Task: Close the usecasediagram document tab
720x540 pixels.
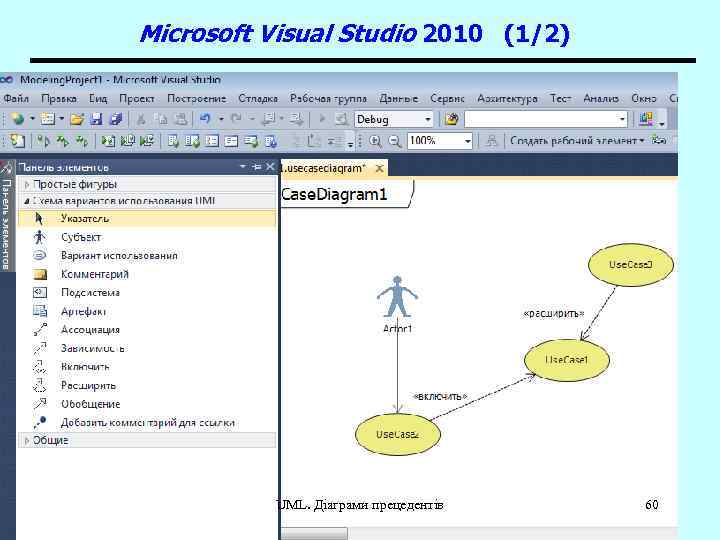Action: pyautogui.click(x=379, y=169)
